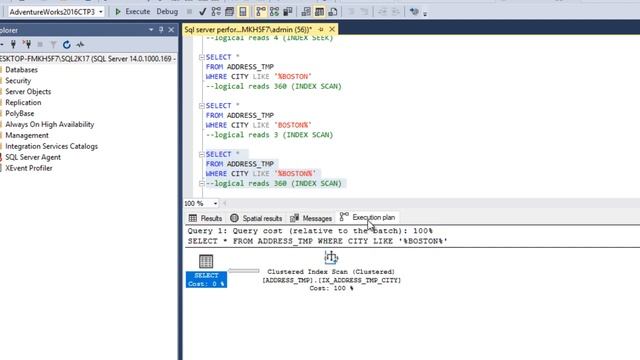Open Object Explorer window position dropdown arrow
Image resolution: width=640 pixels, height=360 pixels.
(151, 30)
